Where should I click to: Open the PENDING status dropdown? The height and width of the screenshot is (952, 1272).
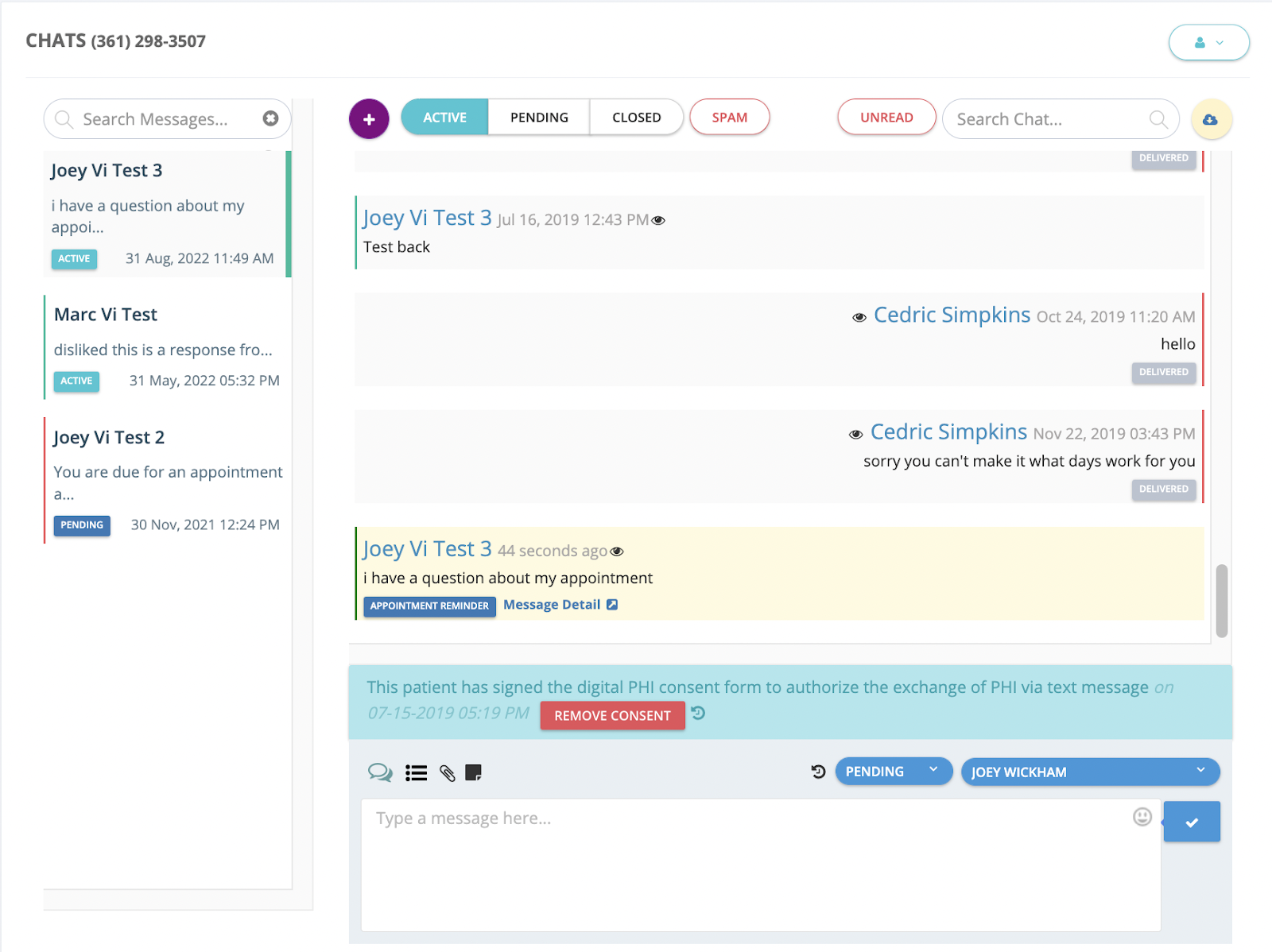[x=893, y=771]
